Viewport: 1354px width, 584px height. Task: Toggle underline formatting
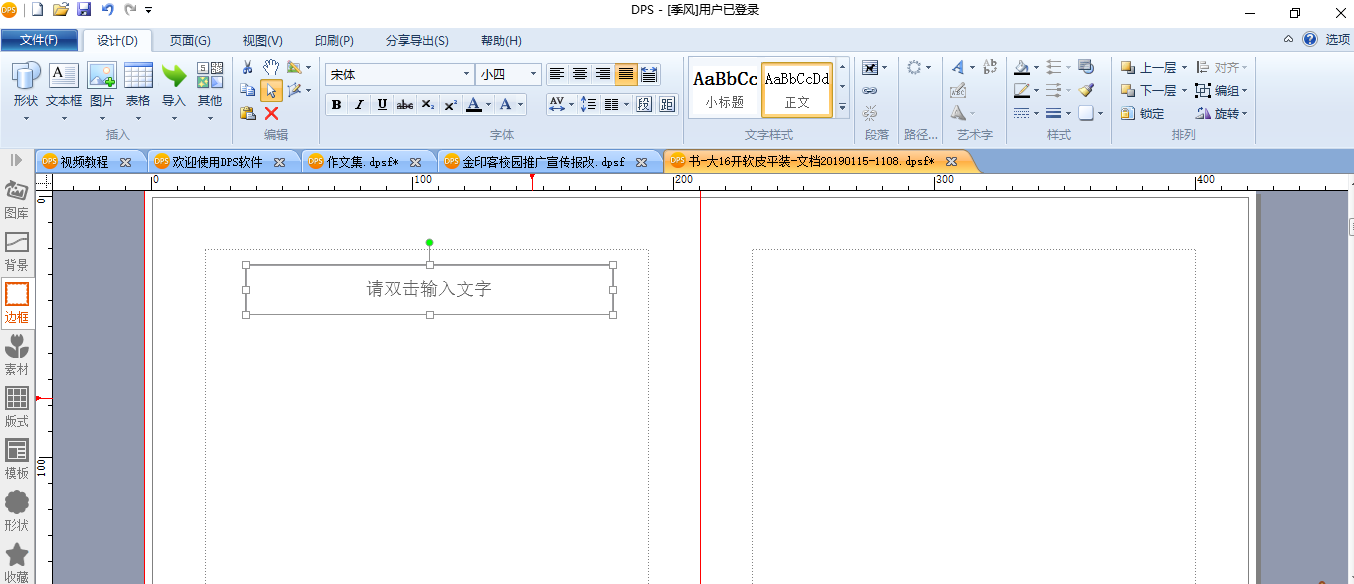[x=382, y=104]
